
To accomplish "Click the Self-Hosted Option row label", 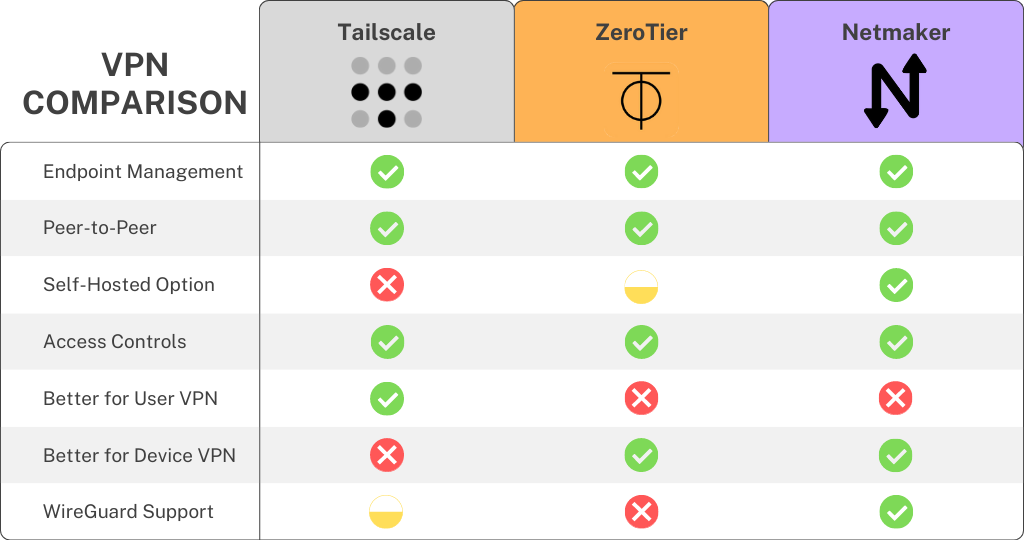I will coord(129,285).
